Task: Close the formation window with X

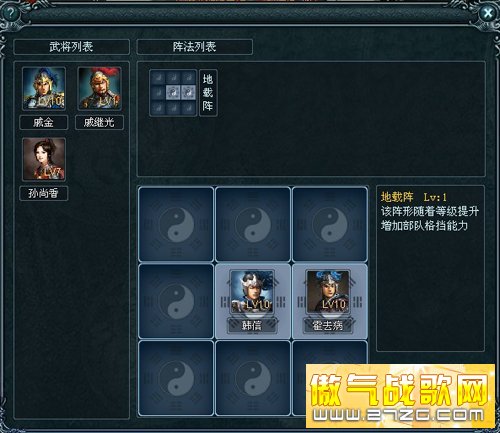Action: [x=488, y=13]
